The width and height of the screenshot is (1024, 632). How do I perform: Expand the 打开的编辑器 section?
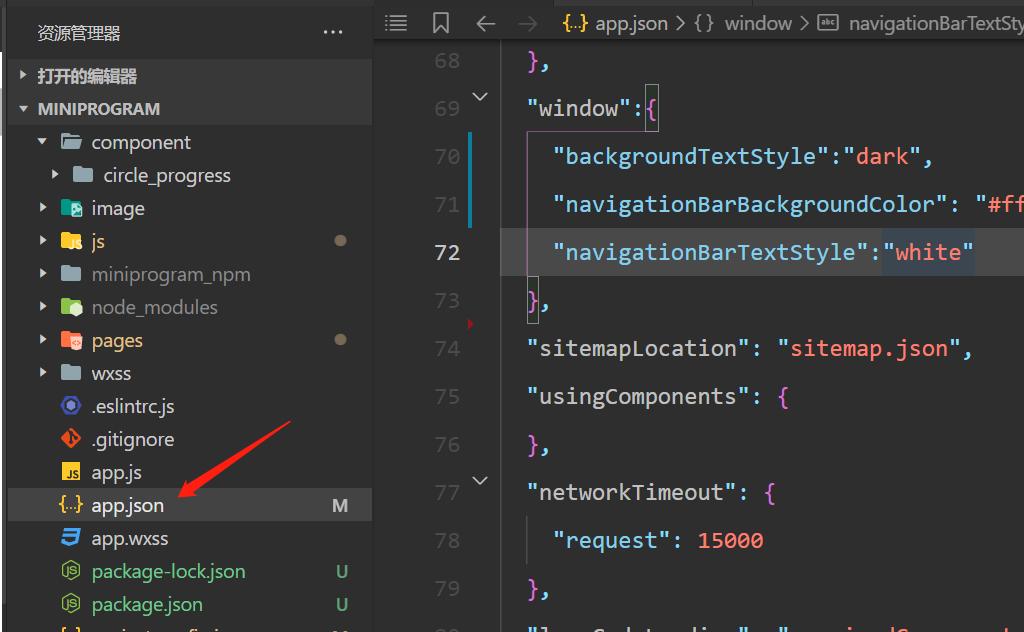pos(24,76)
